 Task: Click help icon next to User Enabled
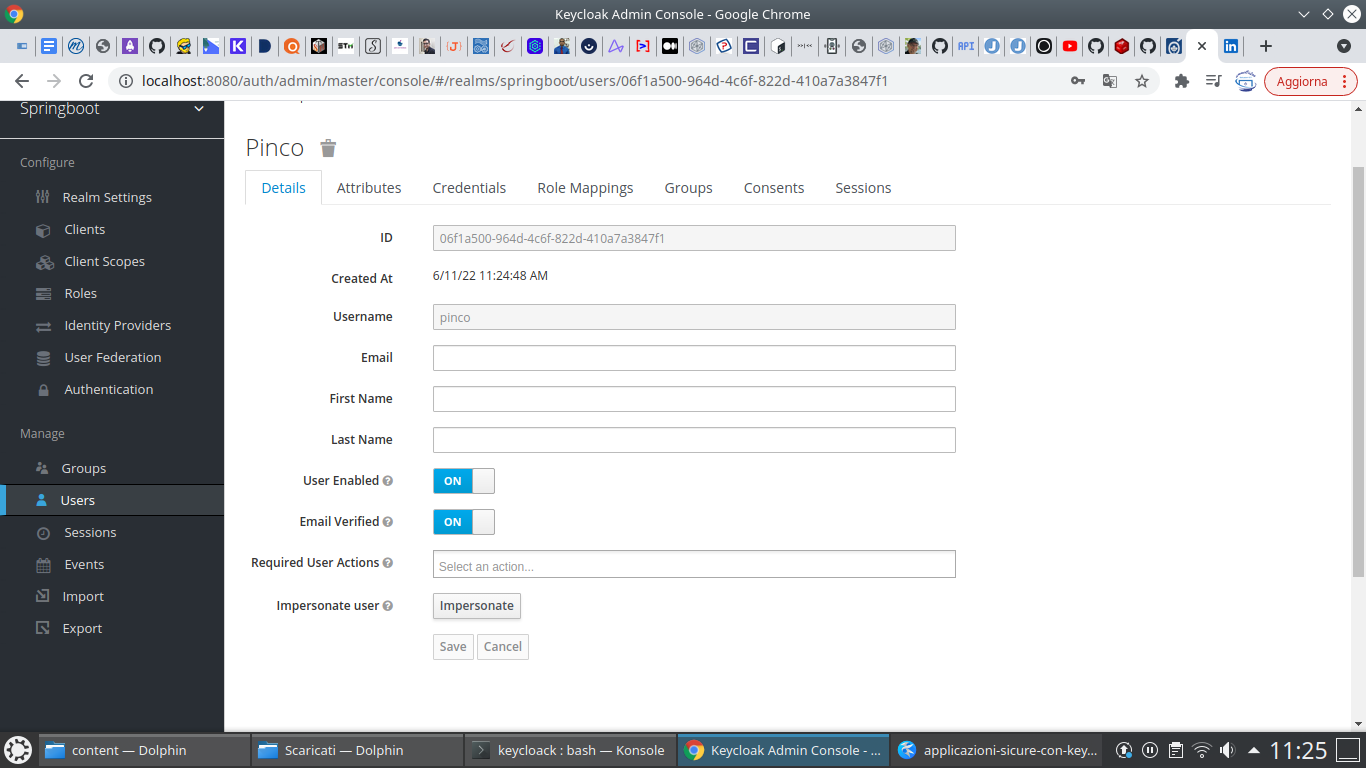pos(388,481)
